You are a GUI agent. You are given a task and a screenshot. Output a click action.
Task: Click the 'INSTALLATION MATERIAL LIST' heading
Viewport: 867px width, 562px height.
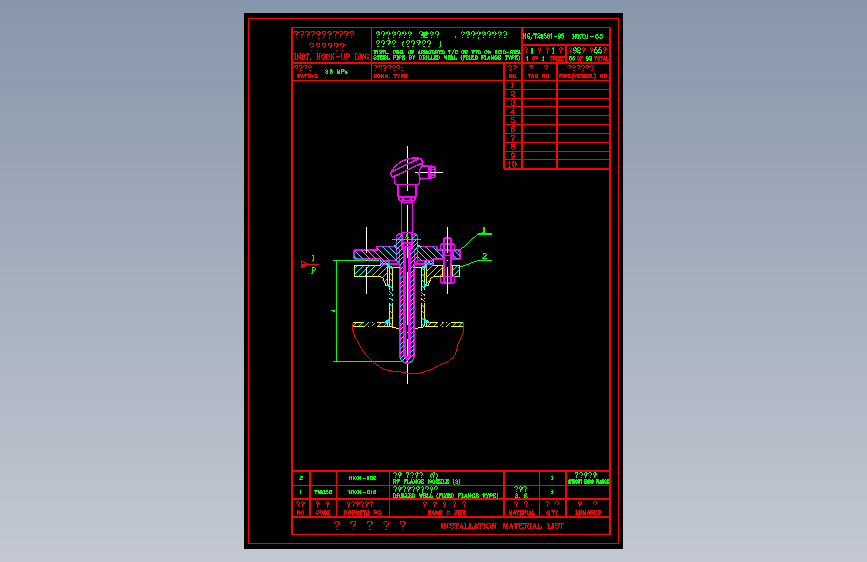pos(502,526)
